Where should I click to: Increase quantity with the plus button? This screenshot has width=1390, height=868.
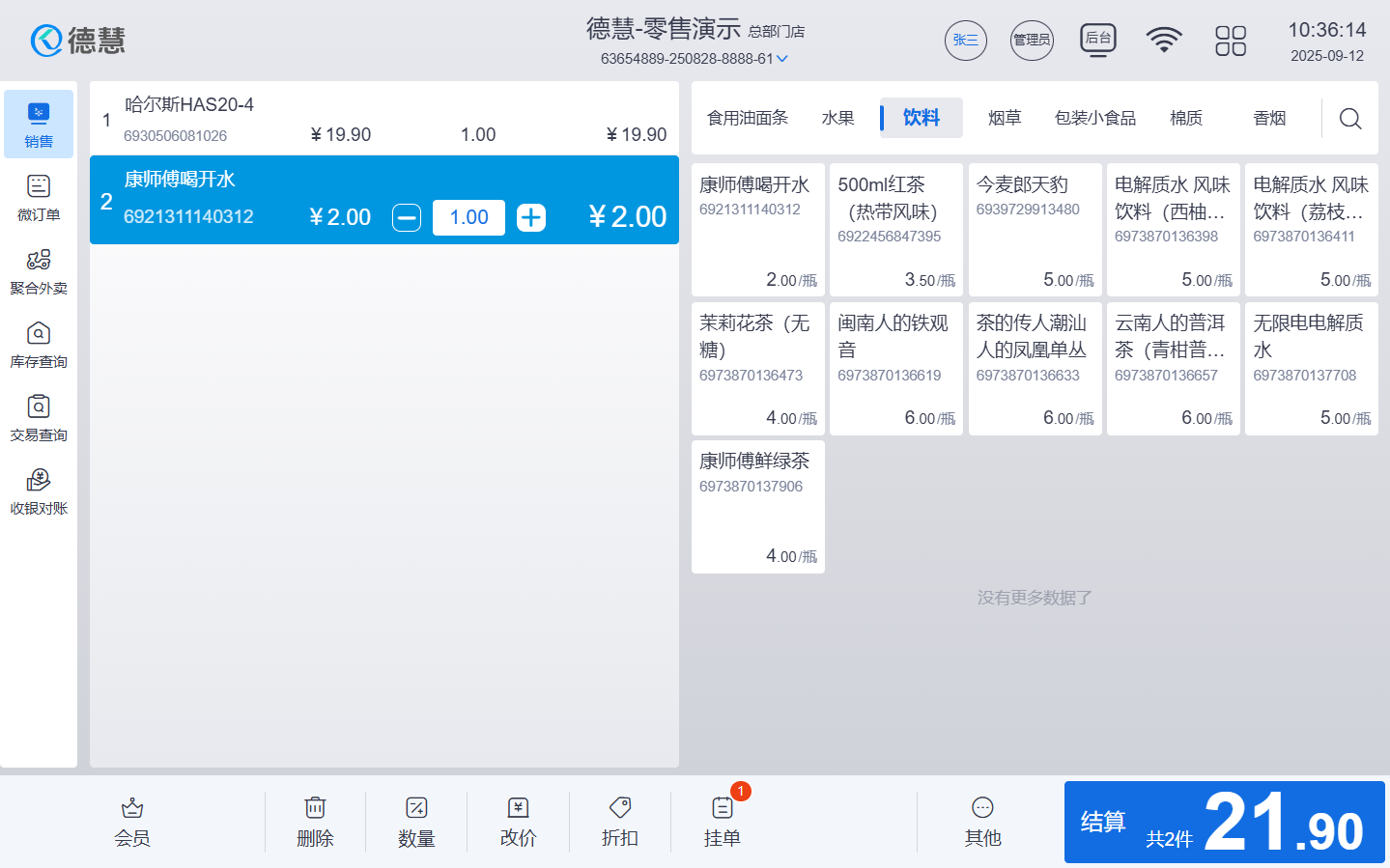[x=531, y=218]
